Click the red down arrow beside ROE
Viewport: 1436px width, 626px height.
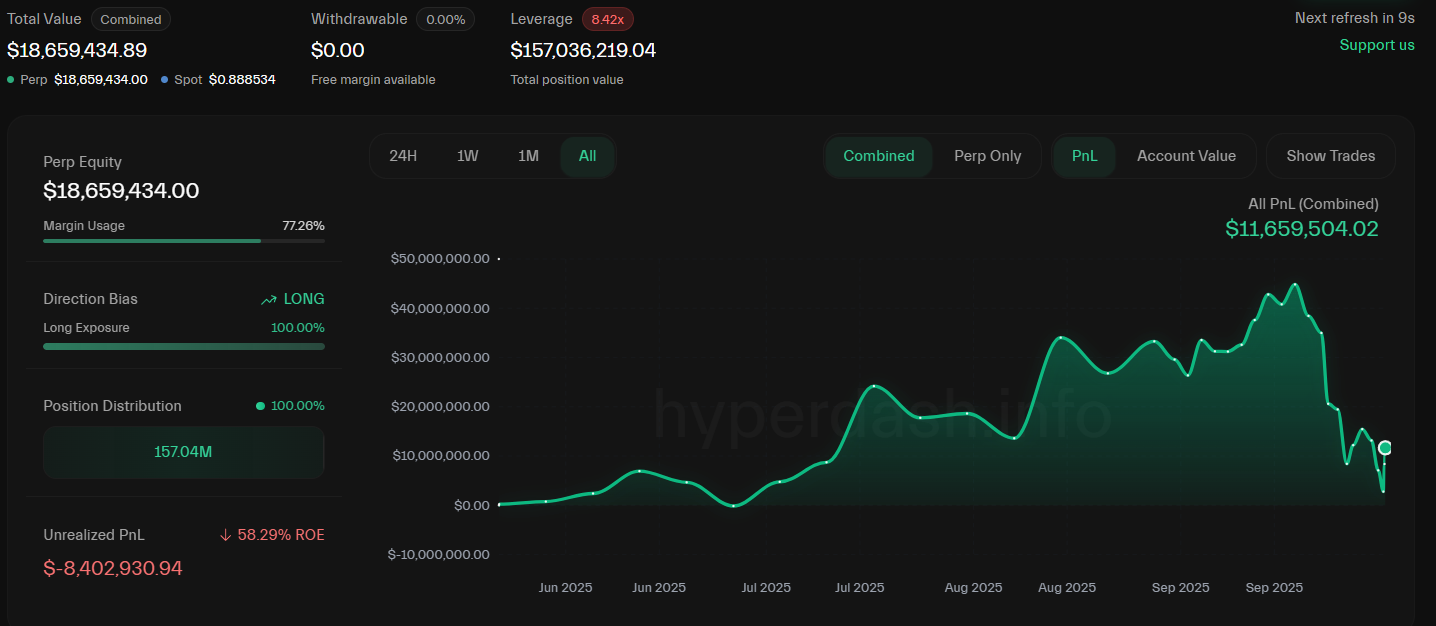pos(225,535)
